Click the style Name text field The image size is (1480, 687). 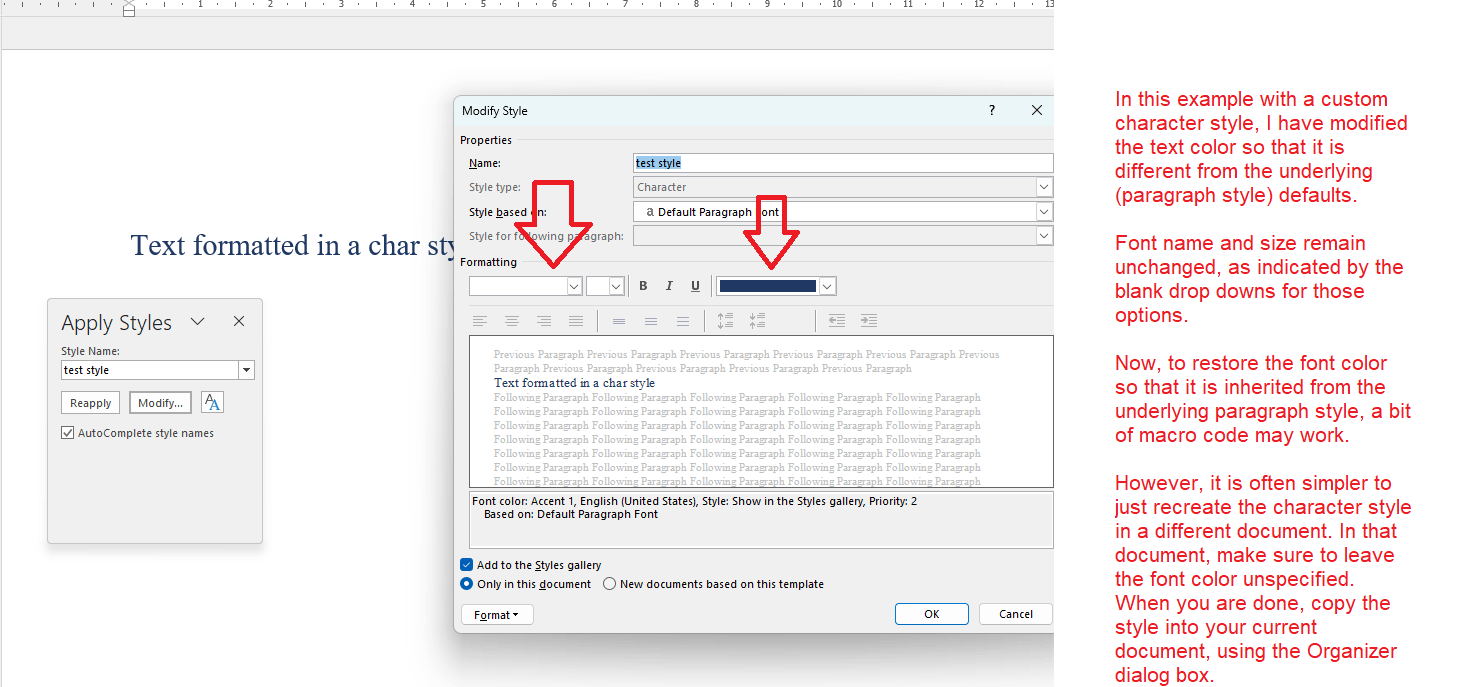point(843,163)
